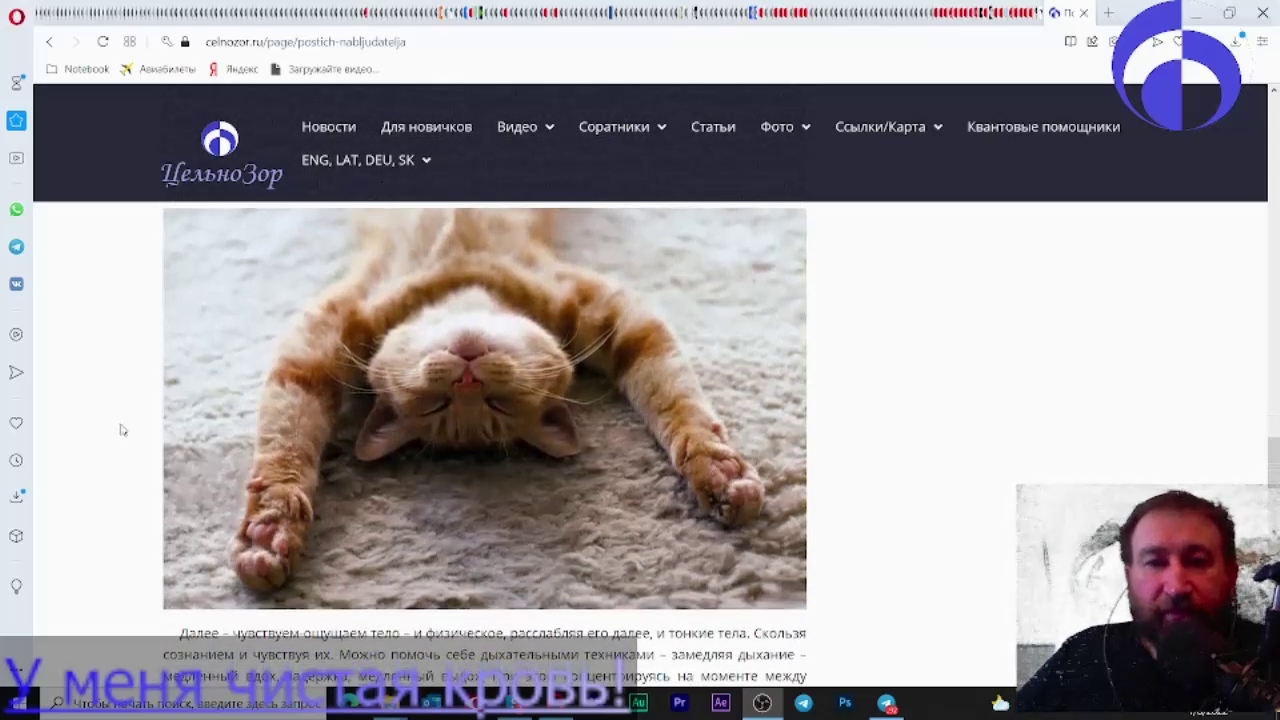The image size is (1280, 720).
Task: Open the Яндекс bookmark
Action: point(233,69)
